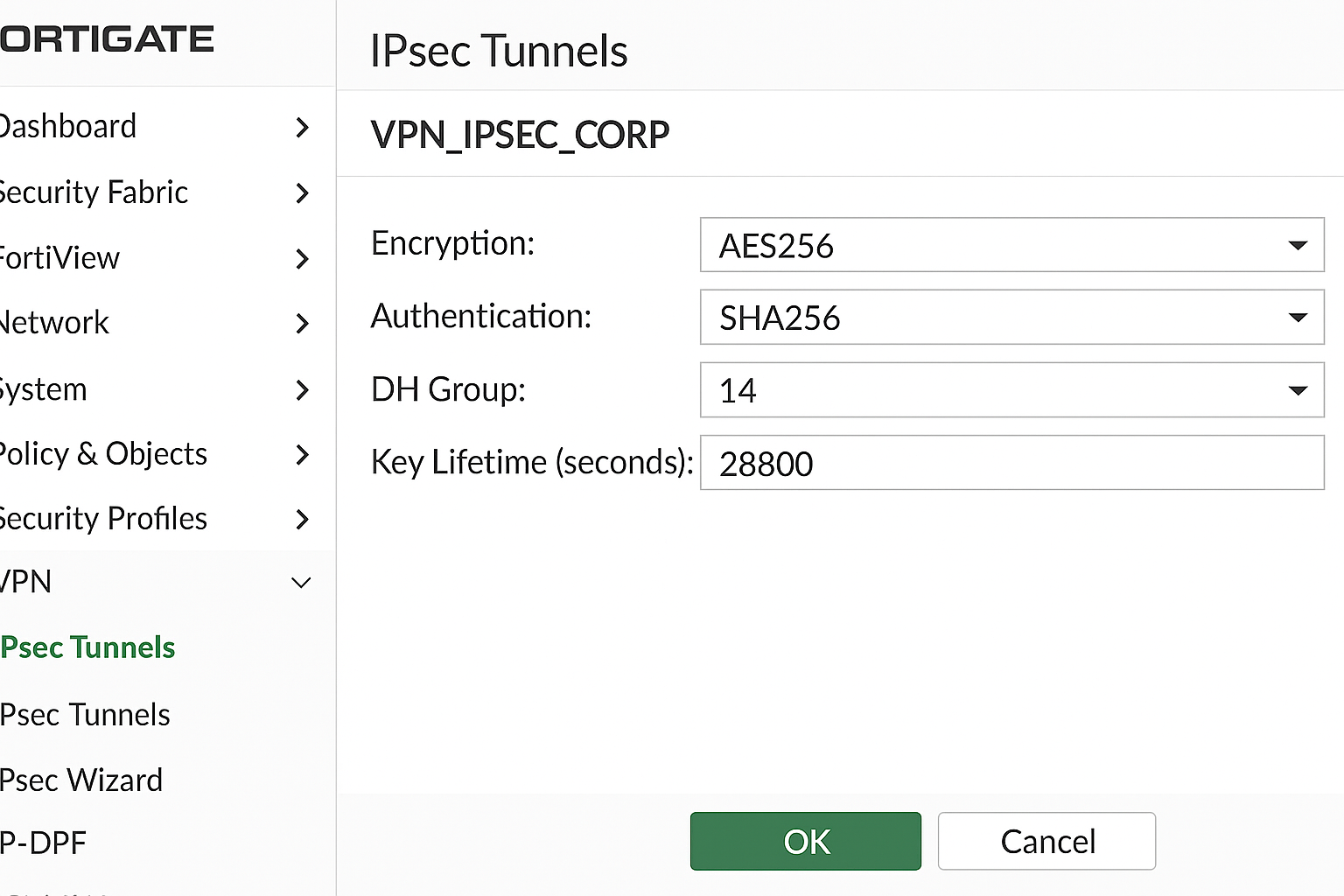Collapse the VPN section chevron
This screenshot has height=896, width=1344.
(301, 583)
